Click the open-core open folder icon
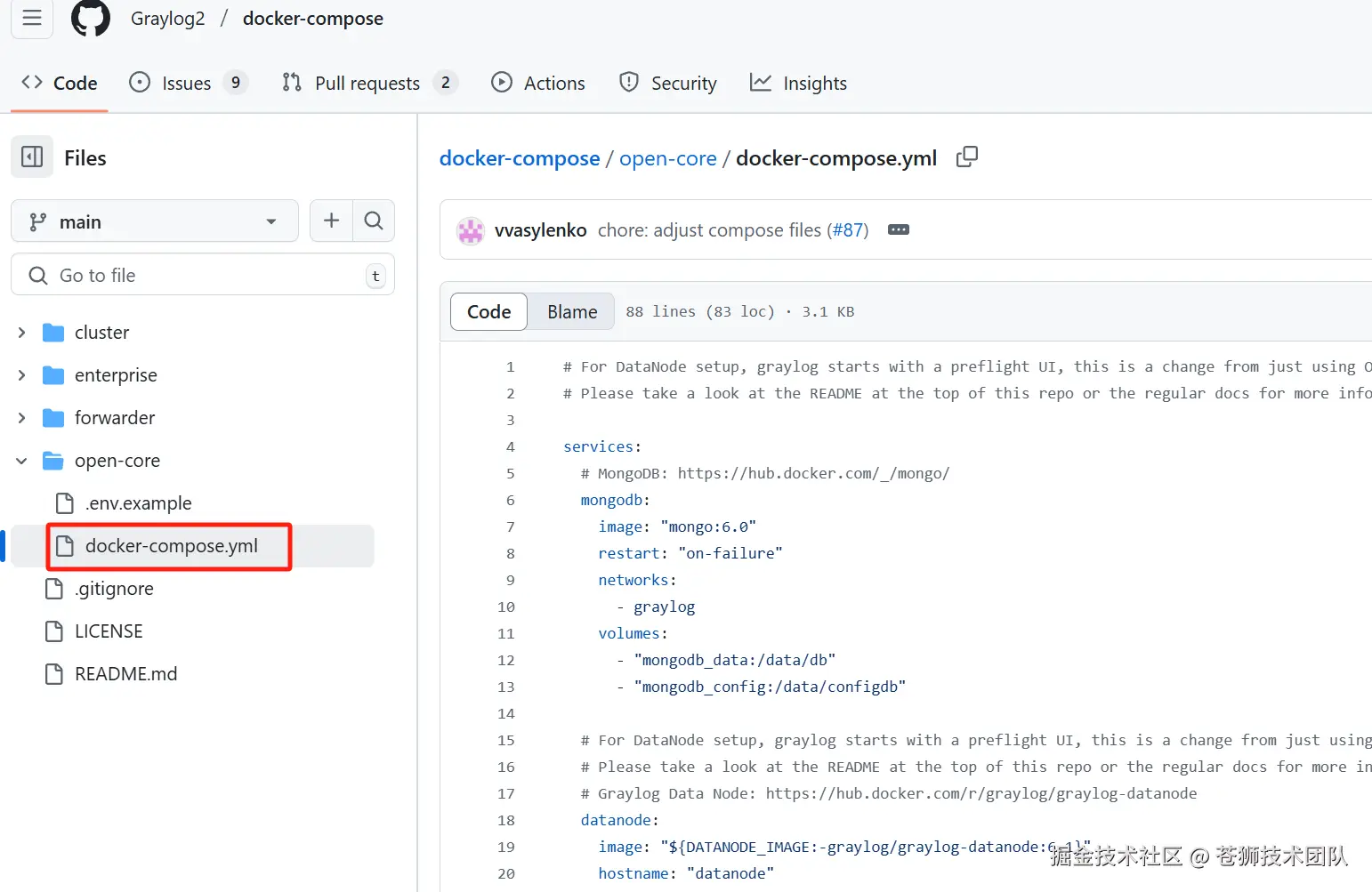 53,461
